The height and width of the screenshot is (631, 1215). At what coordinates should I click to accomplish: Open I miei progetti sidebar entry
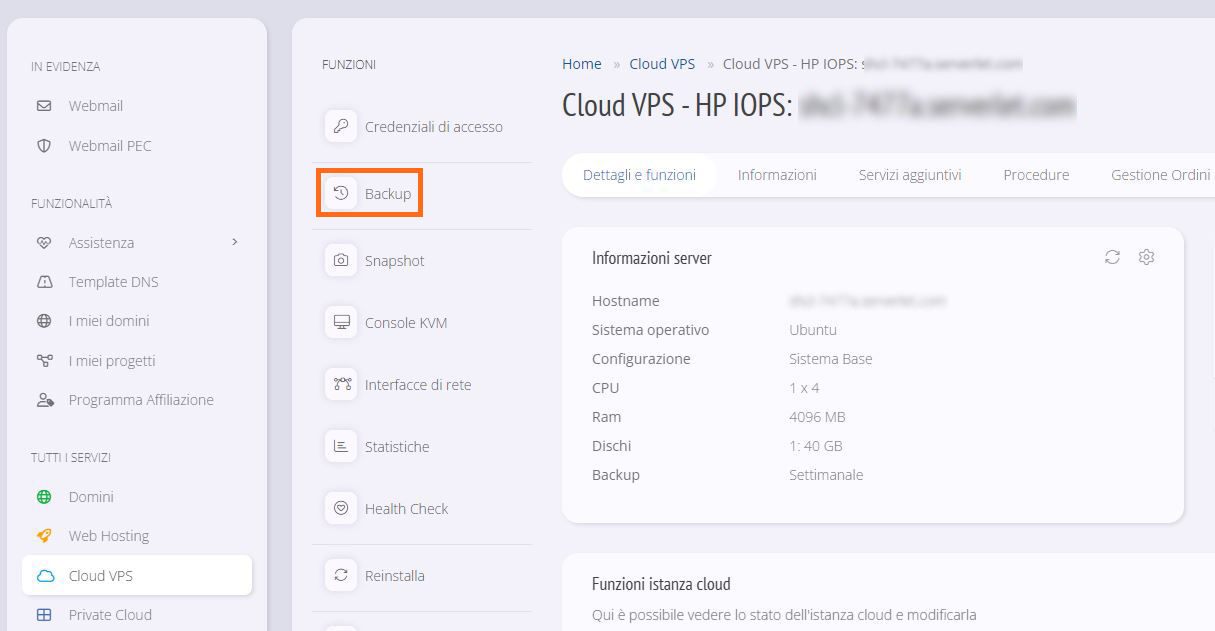112,361
